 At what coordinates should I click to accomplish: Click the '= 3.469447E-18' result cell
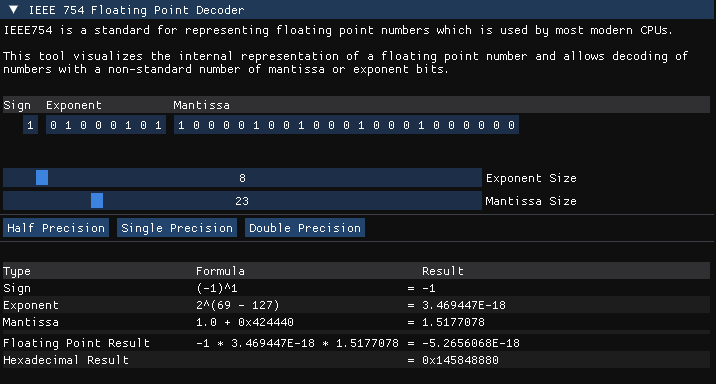tap(457, 305)
